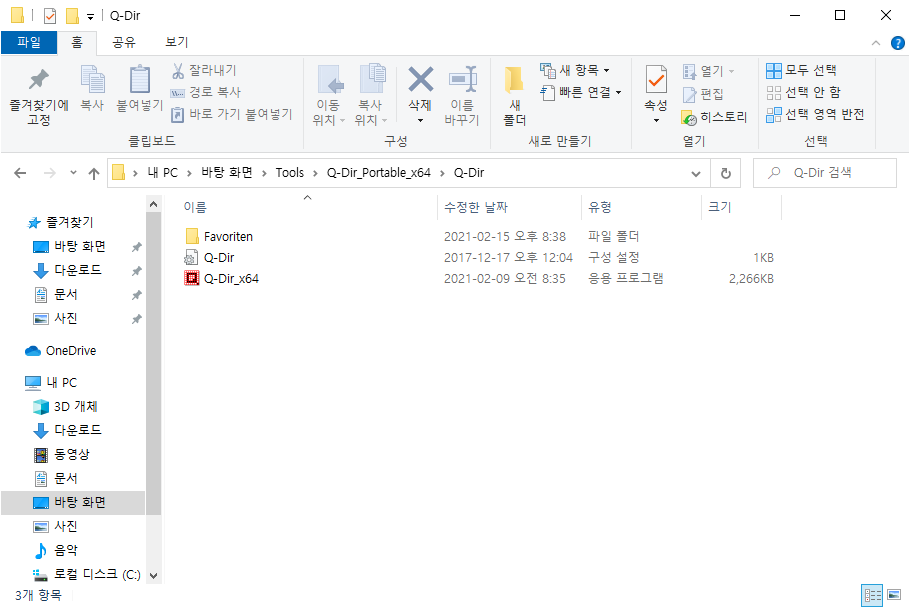910x608 pixels.
Task: Click Tools in address breadcrumb
Action: coord(290,173)
